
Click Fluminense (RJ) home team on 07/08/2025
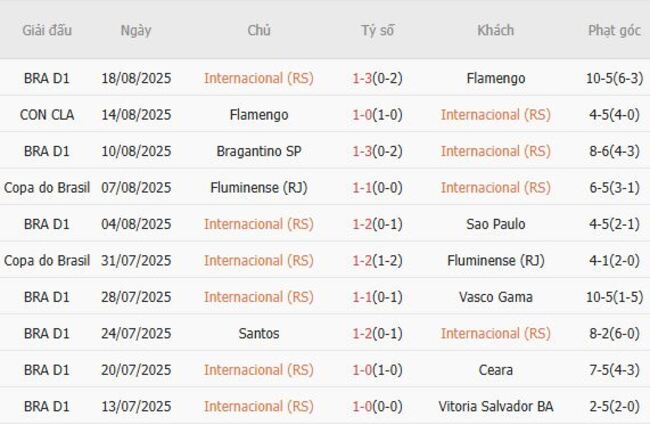(258, 187)
